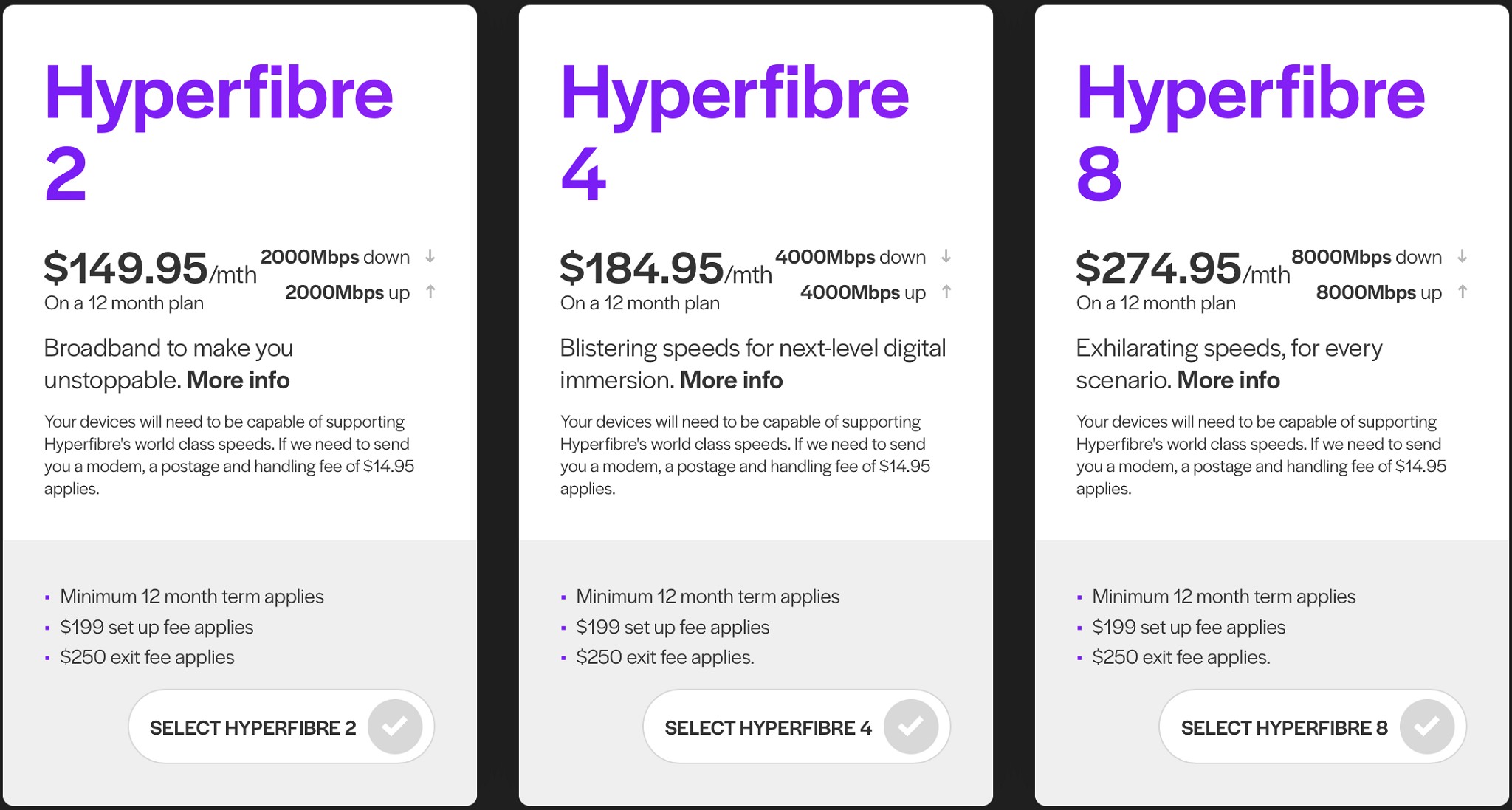
Task: Click the Hyperfibre 8 upload arrow icon
Action: pyautogui.click(x=1463, y=292)
